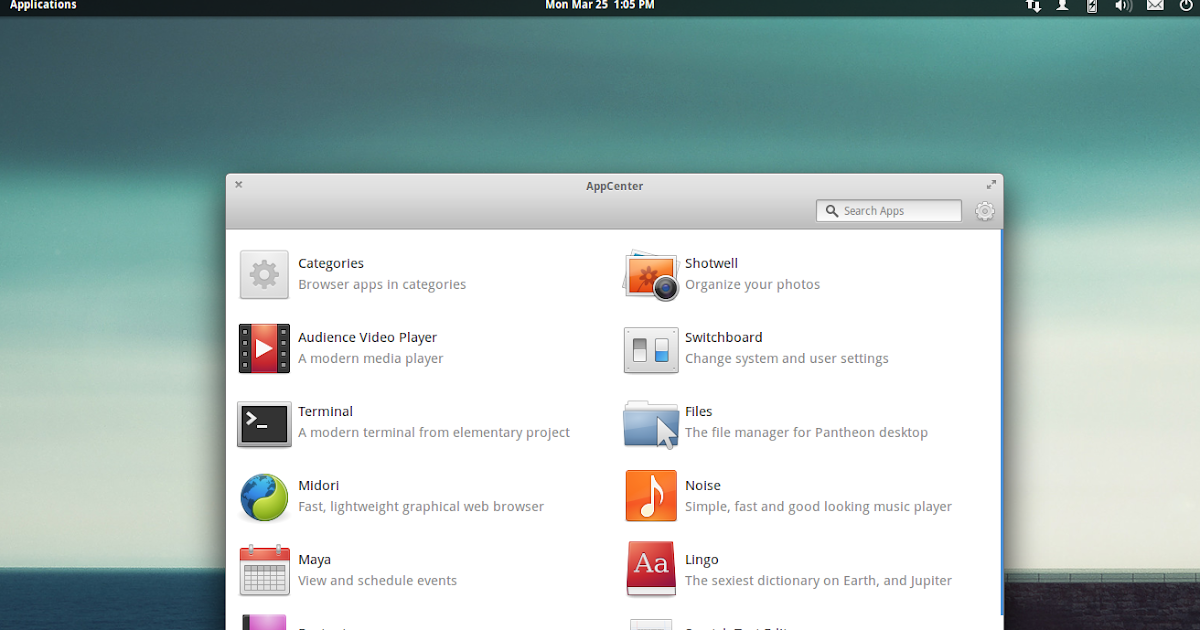Image resolution: width=1200 pixels, height=630 pixels.
Task: Click the battery indicator in panel
Action: pos(1092,6)
